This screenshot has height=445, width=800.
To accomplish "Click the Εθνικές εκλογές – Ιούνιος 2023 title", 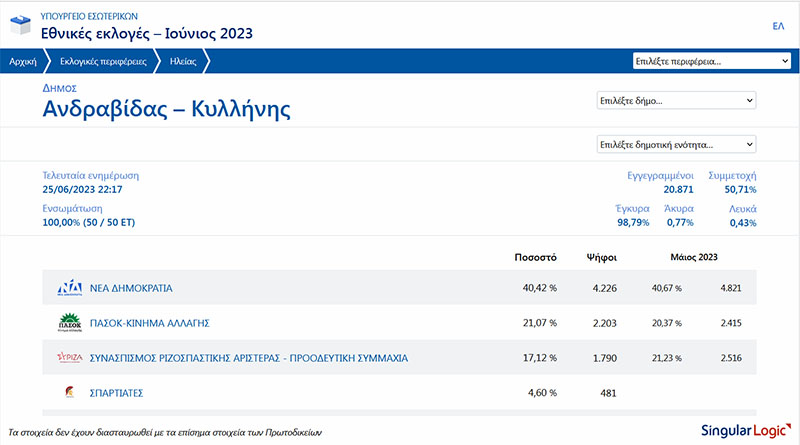I will coord(147,34).
